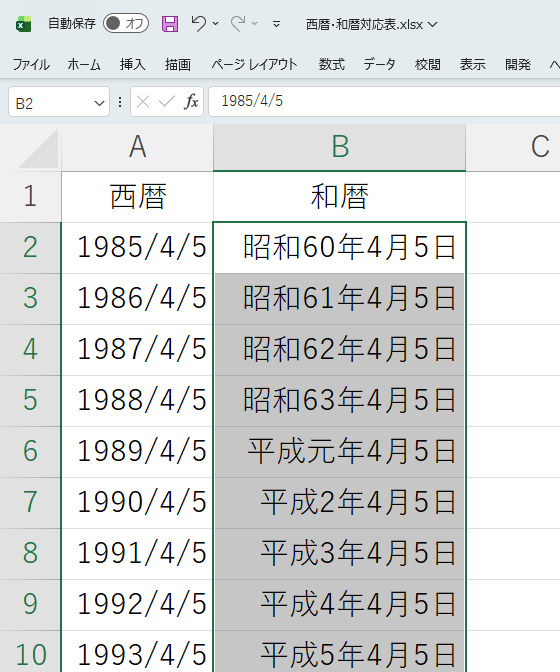Click cell 西暦 header

coord(138,197)
